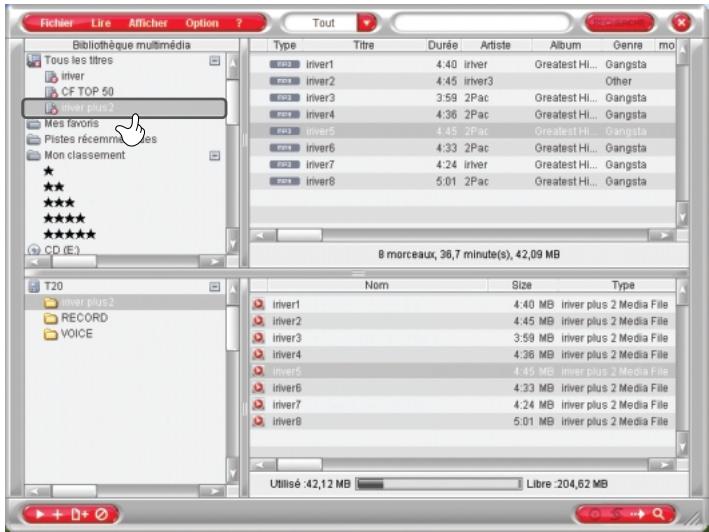Click the right-arrow transfer icon
Image resolution: width=709 pixels, height=532 pixels.
tap(637, 514)
